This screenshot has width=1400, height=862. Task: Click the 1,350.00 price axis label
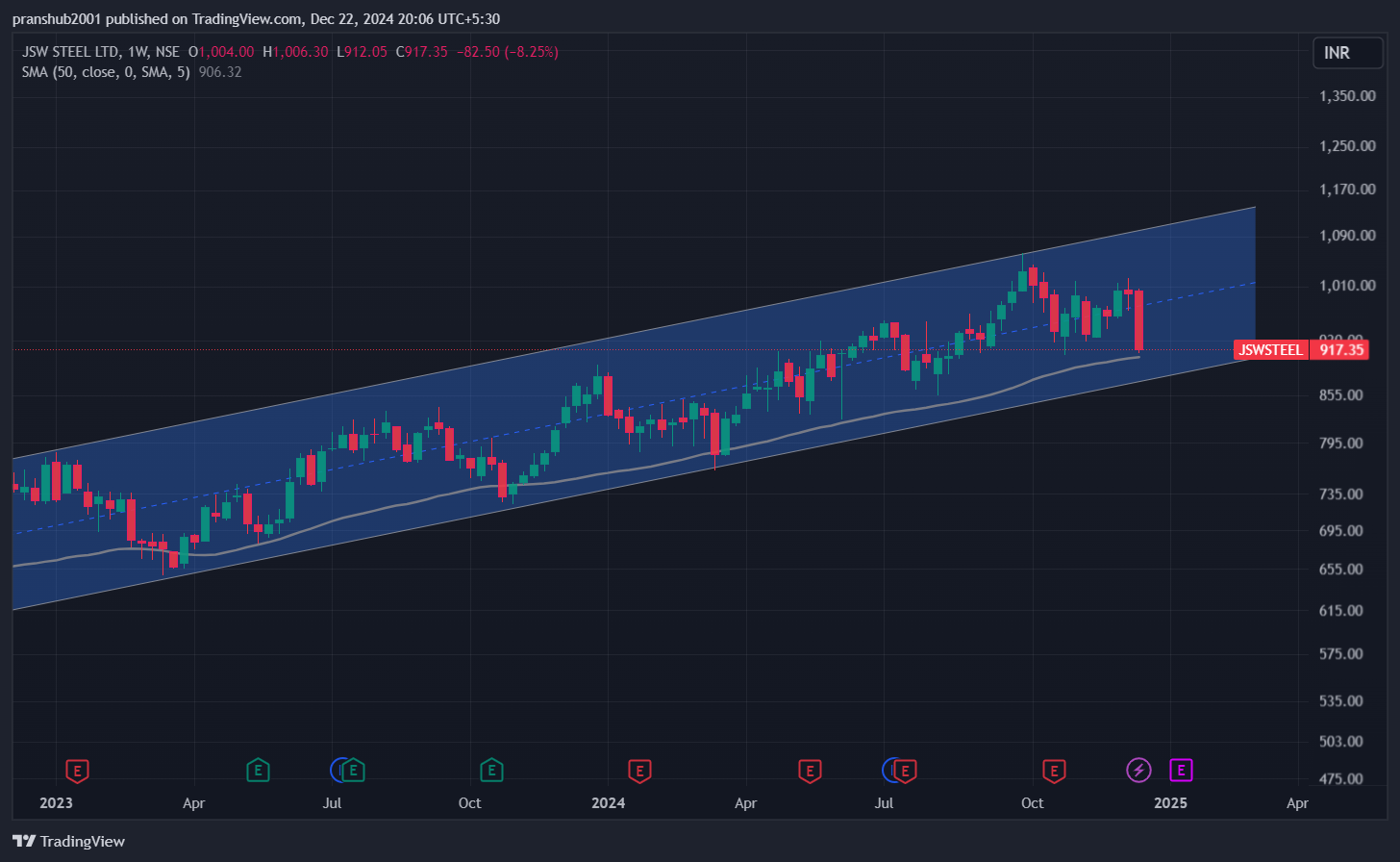[x=1347, y=96]
